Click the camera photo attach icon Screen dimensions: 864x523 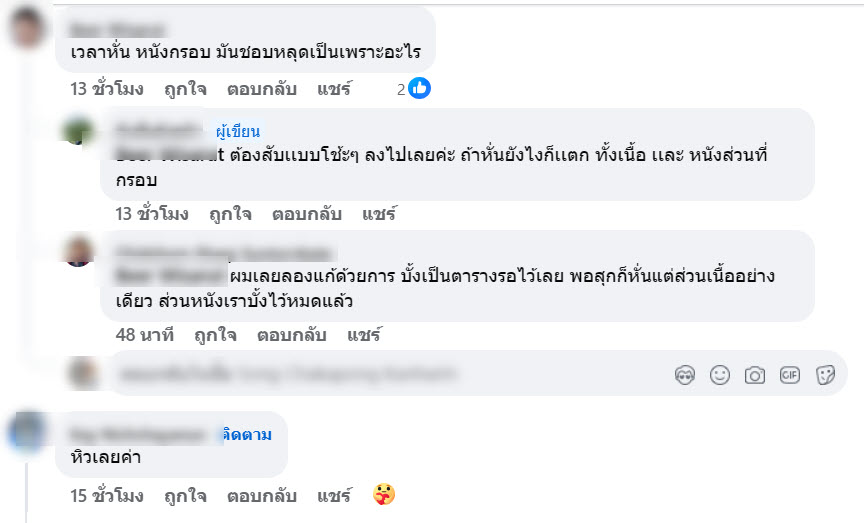coord(755,375)
